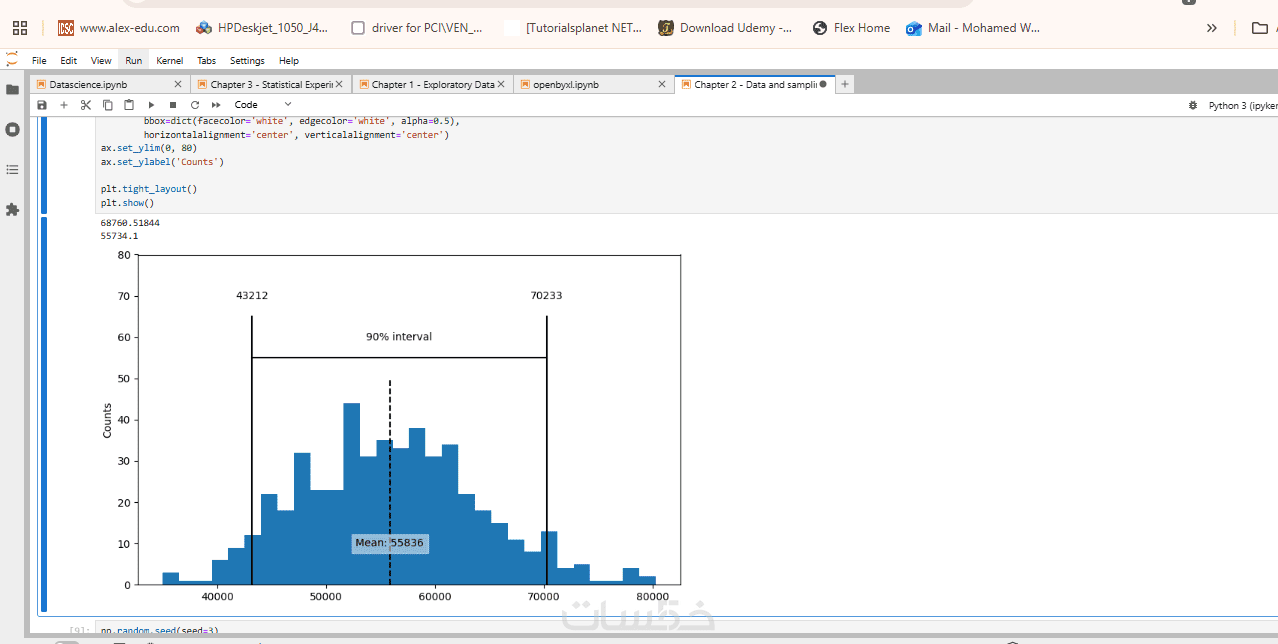This screenshot has height=644, width=1278.
Task: Expand the hidden bookmarks overflow chevron
Action: (x=1212, y=28)
